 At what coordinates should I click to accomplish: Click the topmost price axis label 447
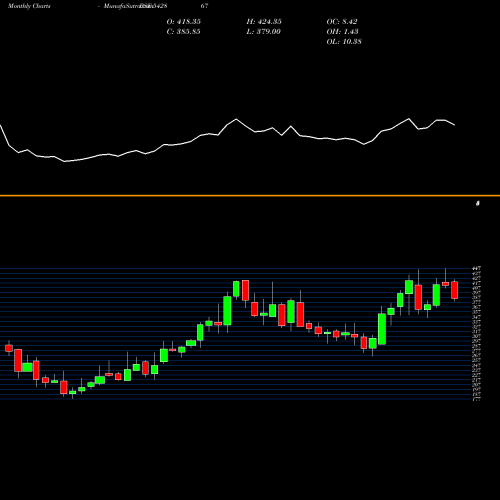[477, 268]
